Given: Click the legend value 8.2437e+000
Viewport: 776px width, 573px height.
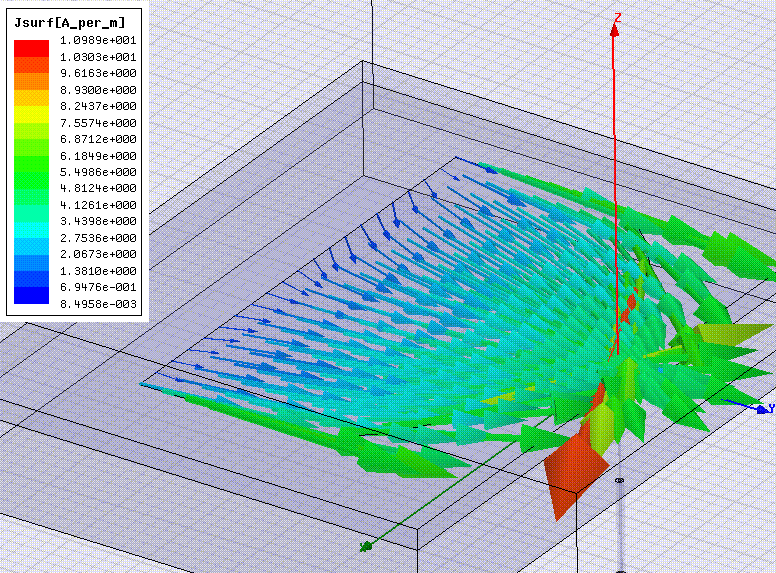Looking at the screenshot, I should 98,106.
